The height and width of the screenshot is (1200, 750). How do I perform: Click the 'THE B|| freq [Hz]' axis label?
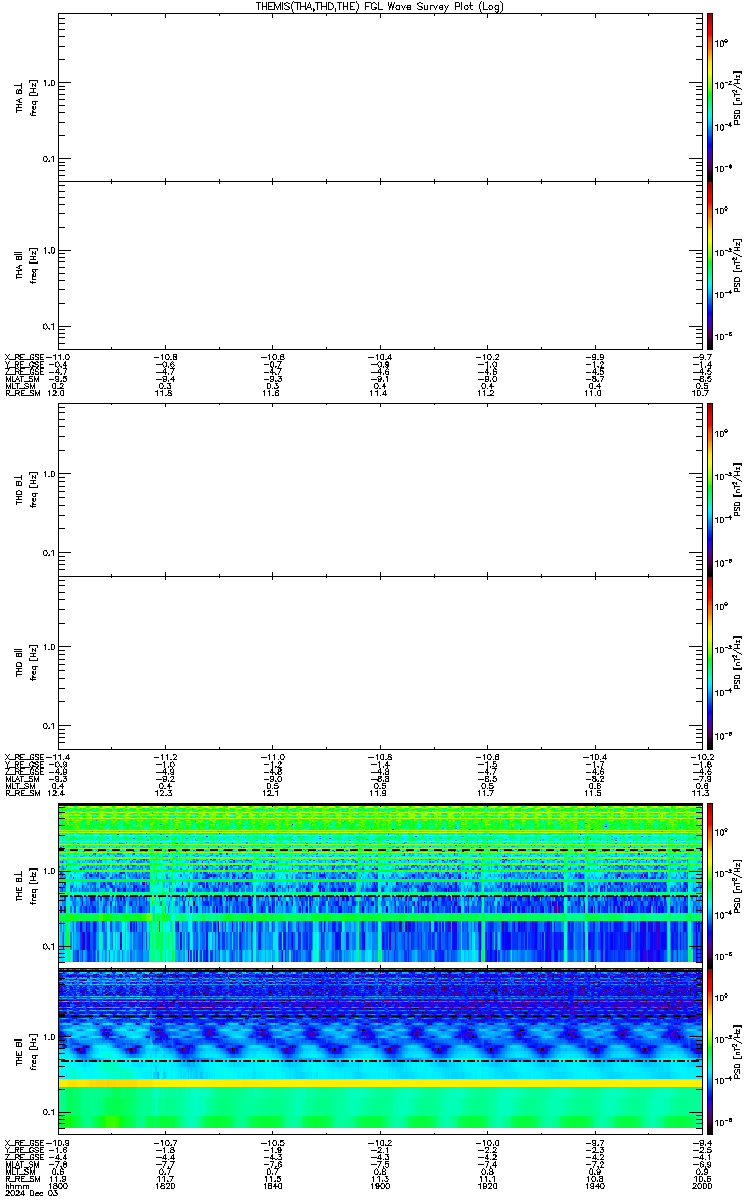coord(27,1052)
